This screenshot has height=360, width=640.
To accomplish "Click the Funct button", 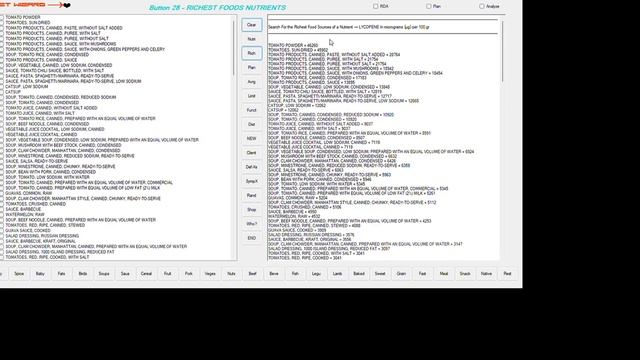I will (x=251, y=110).
